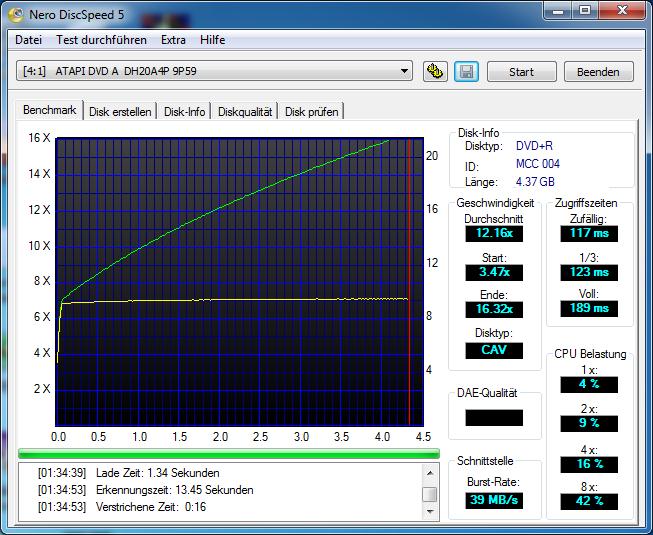Click the Beenden button
The image size is (653, 535).
[598, 72]
